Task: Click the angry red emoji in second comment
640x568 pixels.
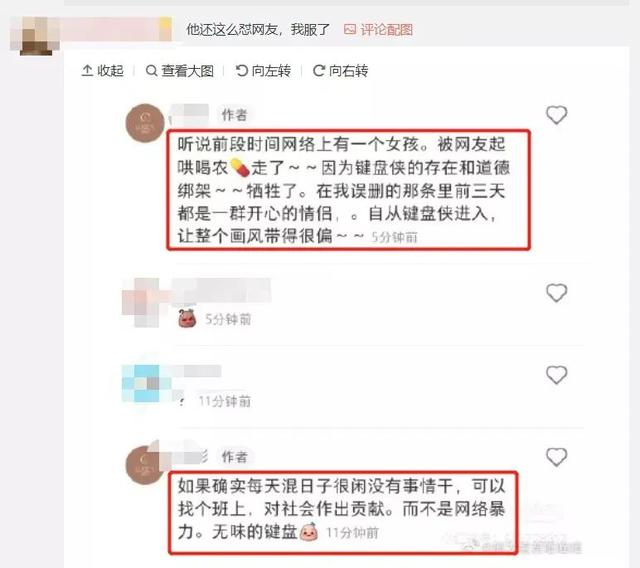Action: pos(187,319)
